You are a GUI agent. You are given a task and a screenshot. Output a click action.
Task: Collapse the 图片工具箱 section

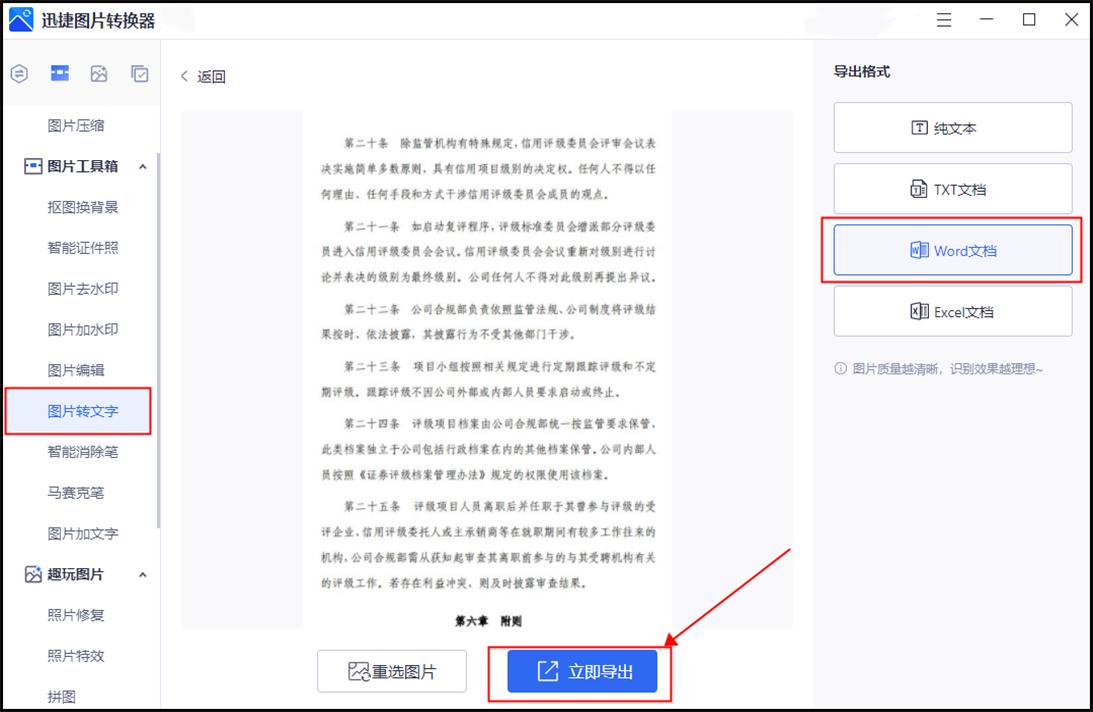tap(143, 167)
